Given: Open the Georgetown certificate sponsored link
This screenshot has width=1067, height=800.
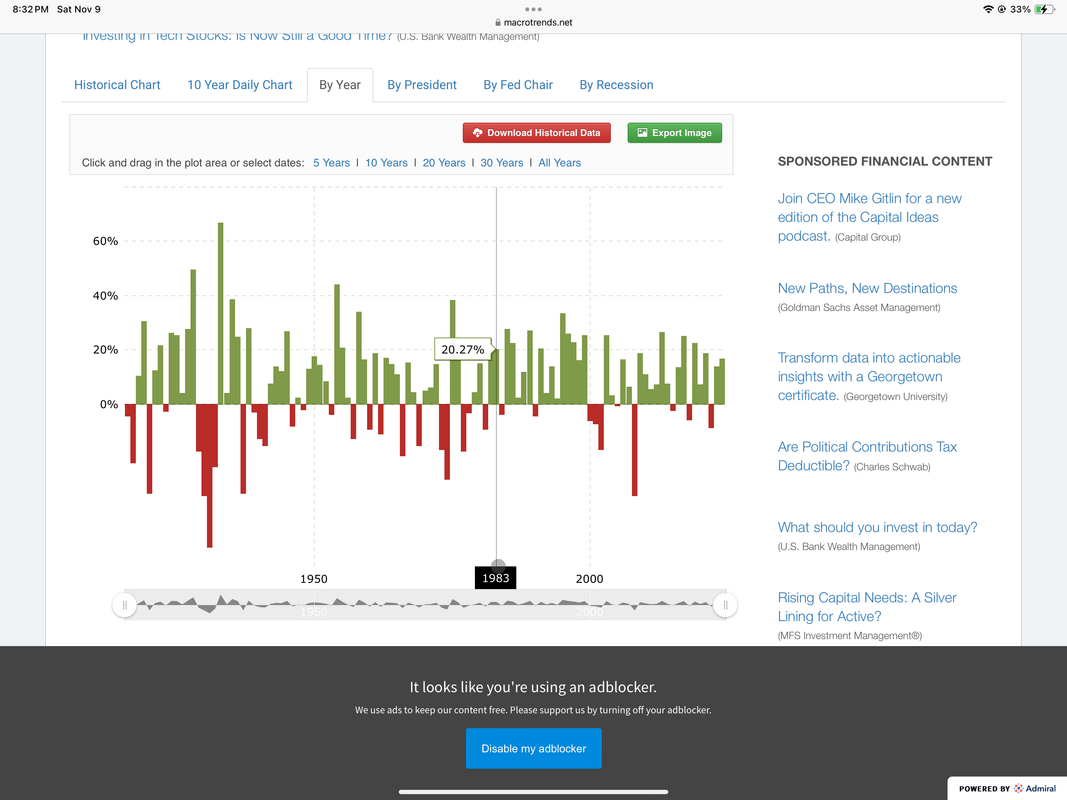Looking at the screenshot, I should tap(869, 376).
